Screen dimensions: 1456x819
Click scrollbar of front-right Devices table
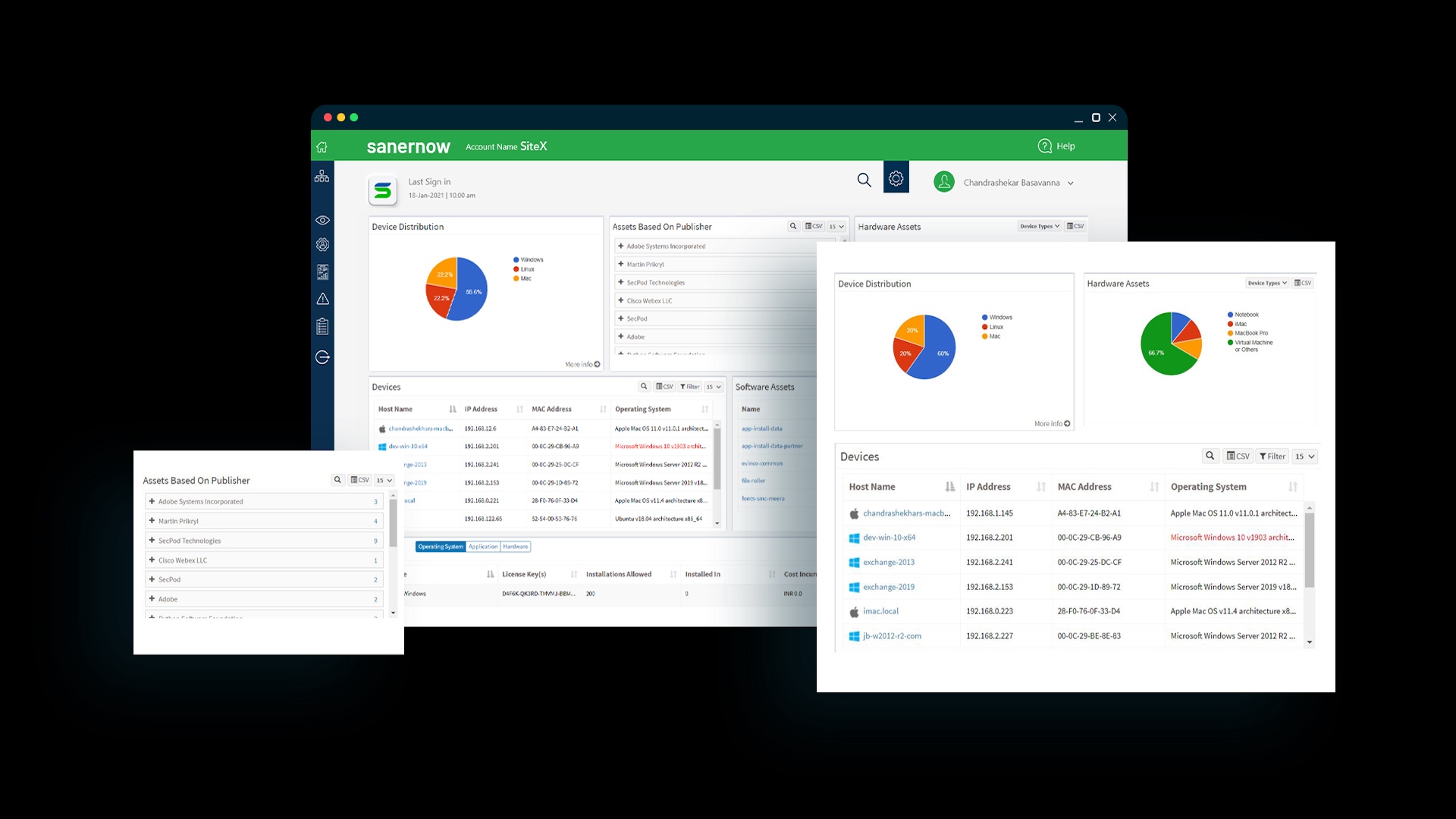tap(1310, 550)
